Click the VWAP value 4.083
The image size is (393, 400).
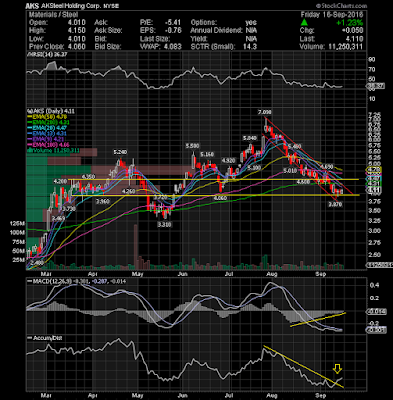172,47
